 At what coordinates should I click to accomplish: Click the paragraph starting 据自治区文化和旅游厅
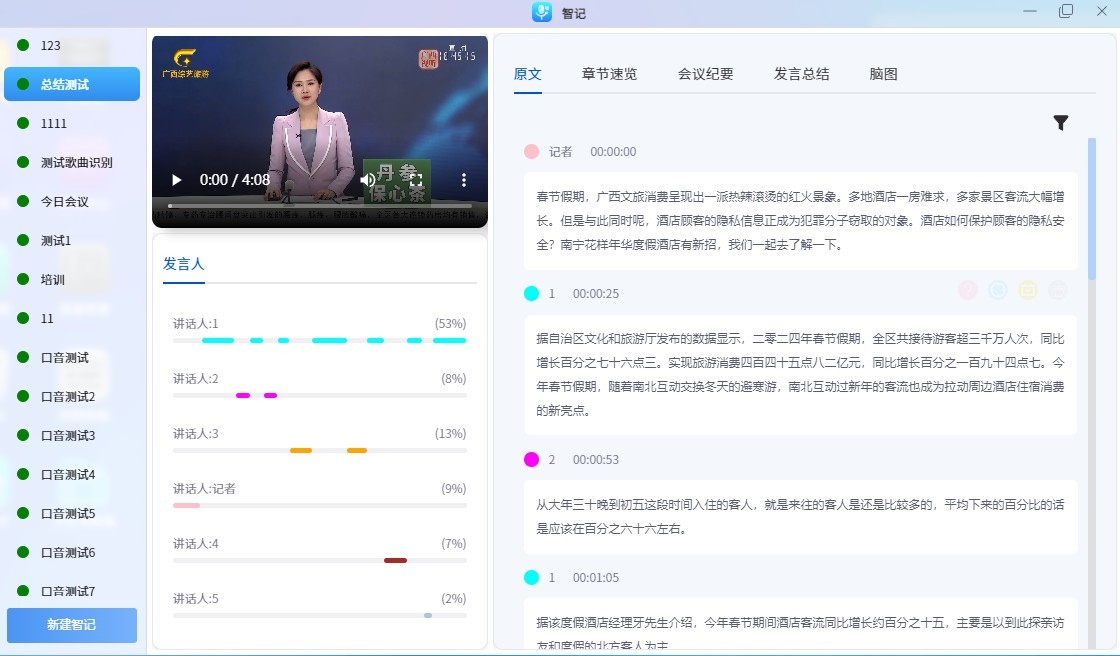point(800,374)
